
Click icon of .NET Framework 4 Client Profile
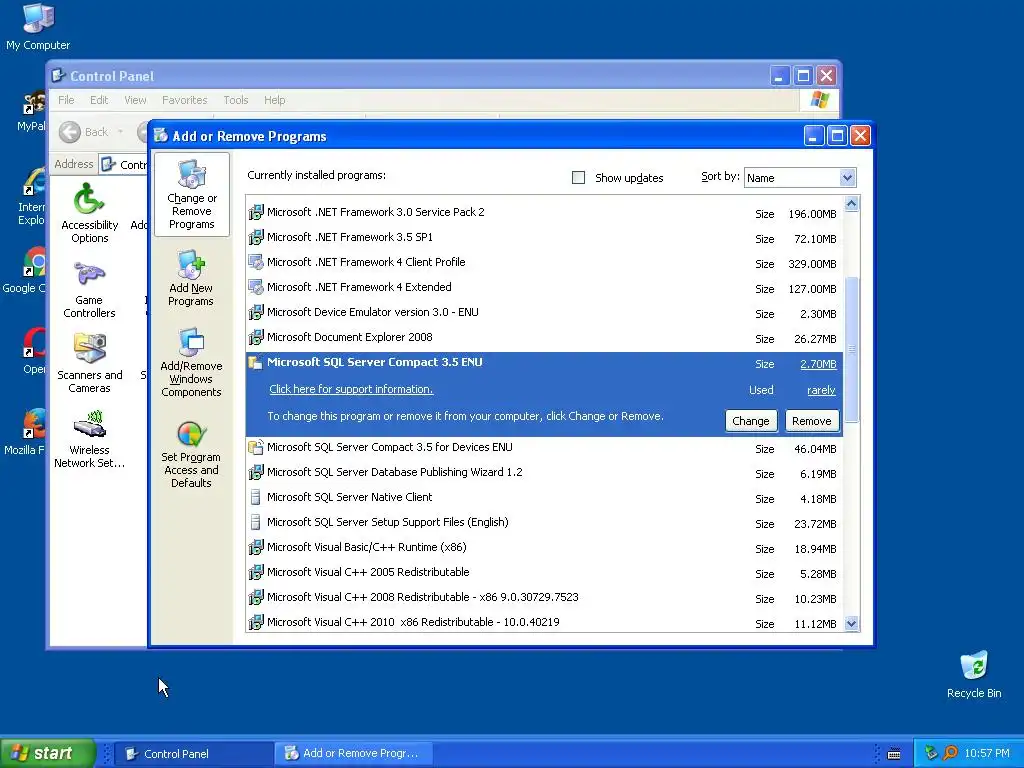tap(256, 263)
